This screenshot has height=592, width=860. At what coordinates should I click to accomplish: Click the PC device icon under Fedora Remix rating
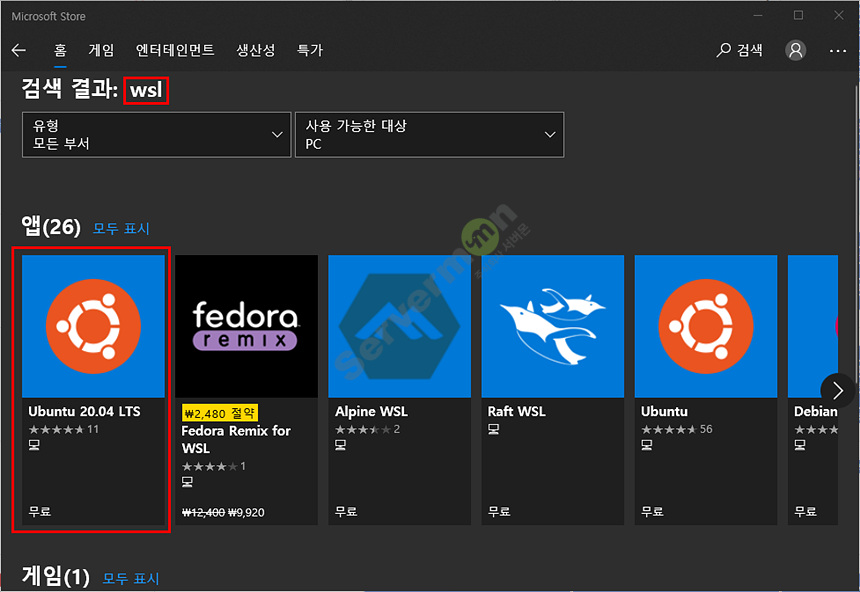coord(187,482)
